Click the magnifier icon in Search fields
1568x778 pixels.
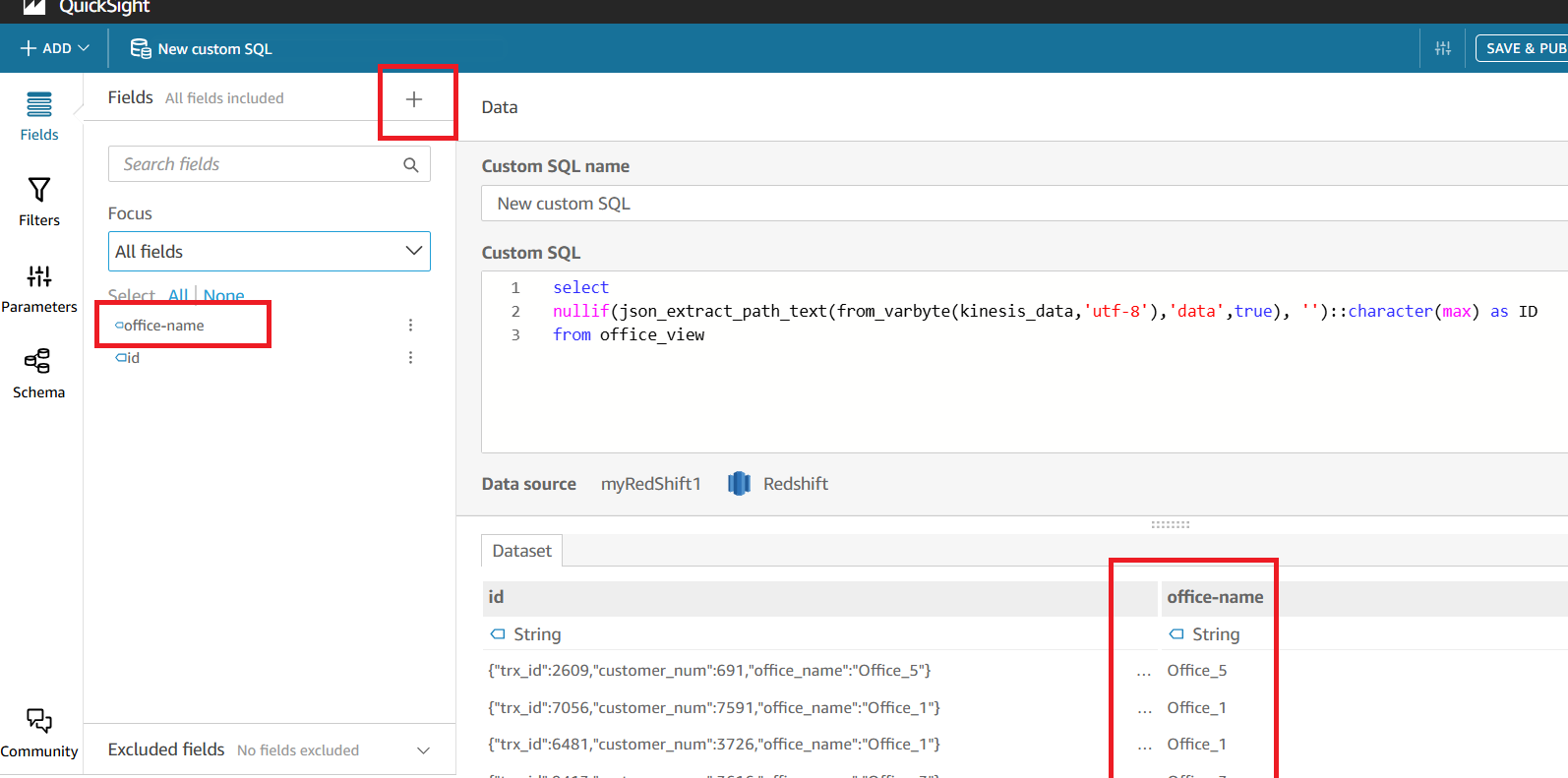click(x=411, y=164)
